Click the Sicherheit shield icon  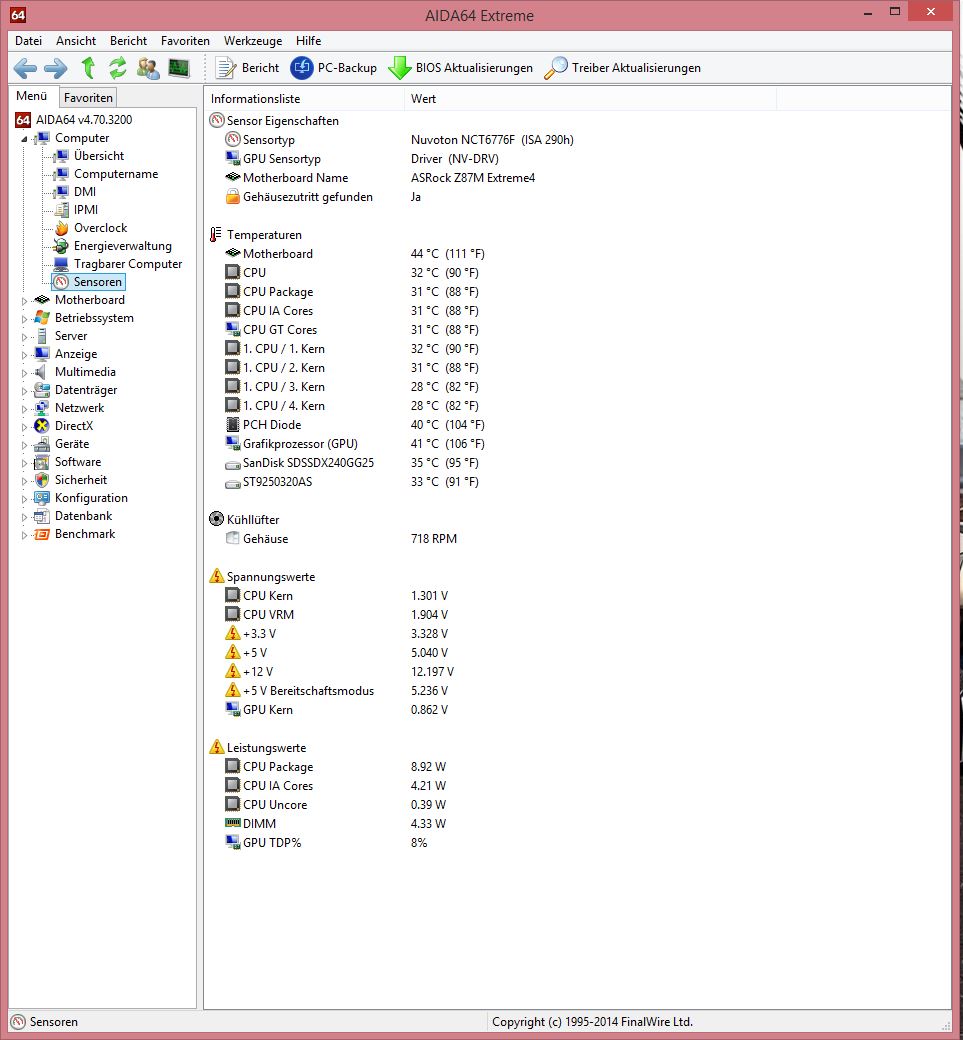point(42,480)
